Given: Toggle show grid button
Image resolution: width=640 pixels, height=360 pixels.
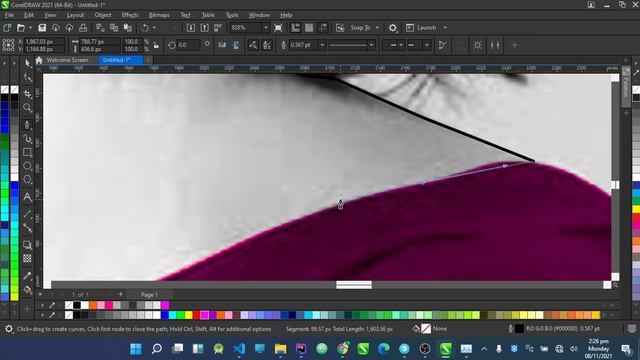Looking at the screenshot, I should click(309, 28).
